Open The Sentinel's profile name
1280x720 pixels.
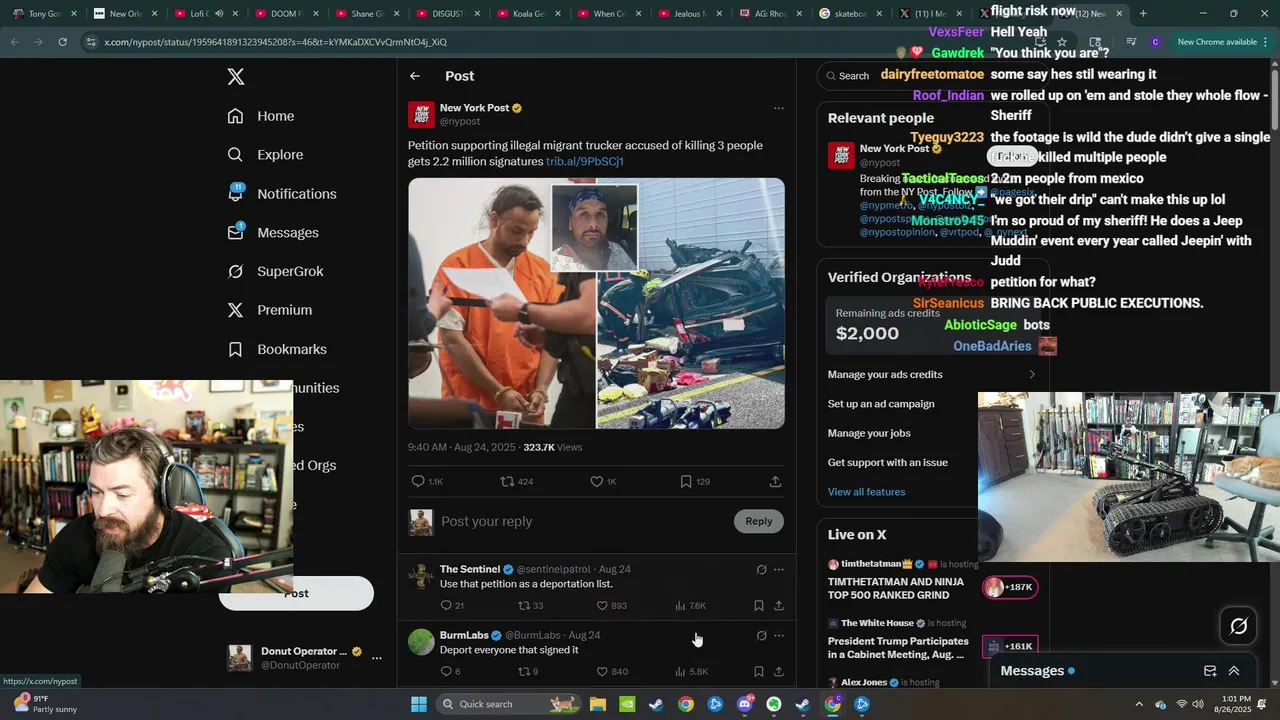click(x=470, y=569)
